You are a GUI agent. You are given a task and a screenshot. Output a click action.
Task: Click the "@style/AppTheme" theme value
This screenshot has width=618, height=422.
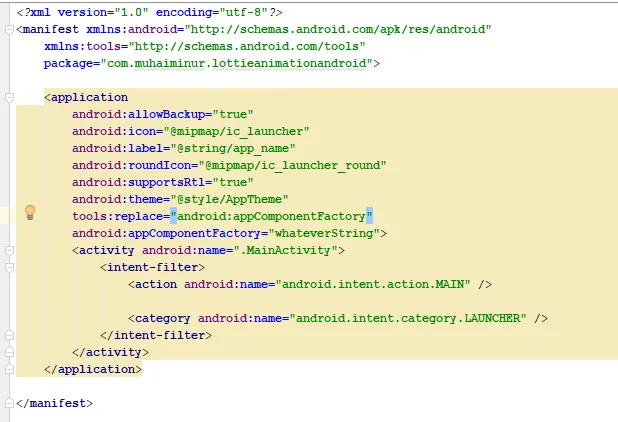click(x=229, y=199)
